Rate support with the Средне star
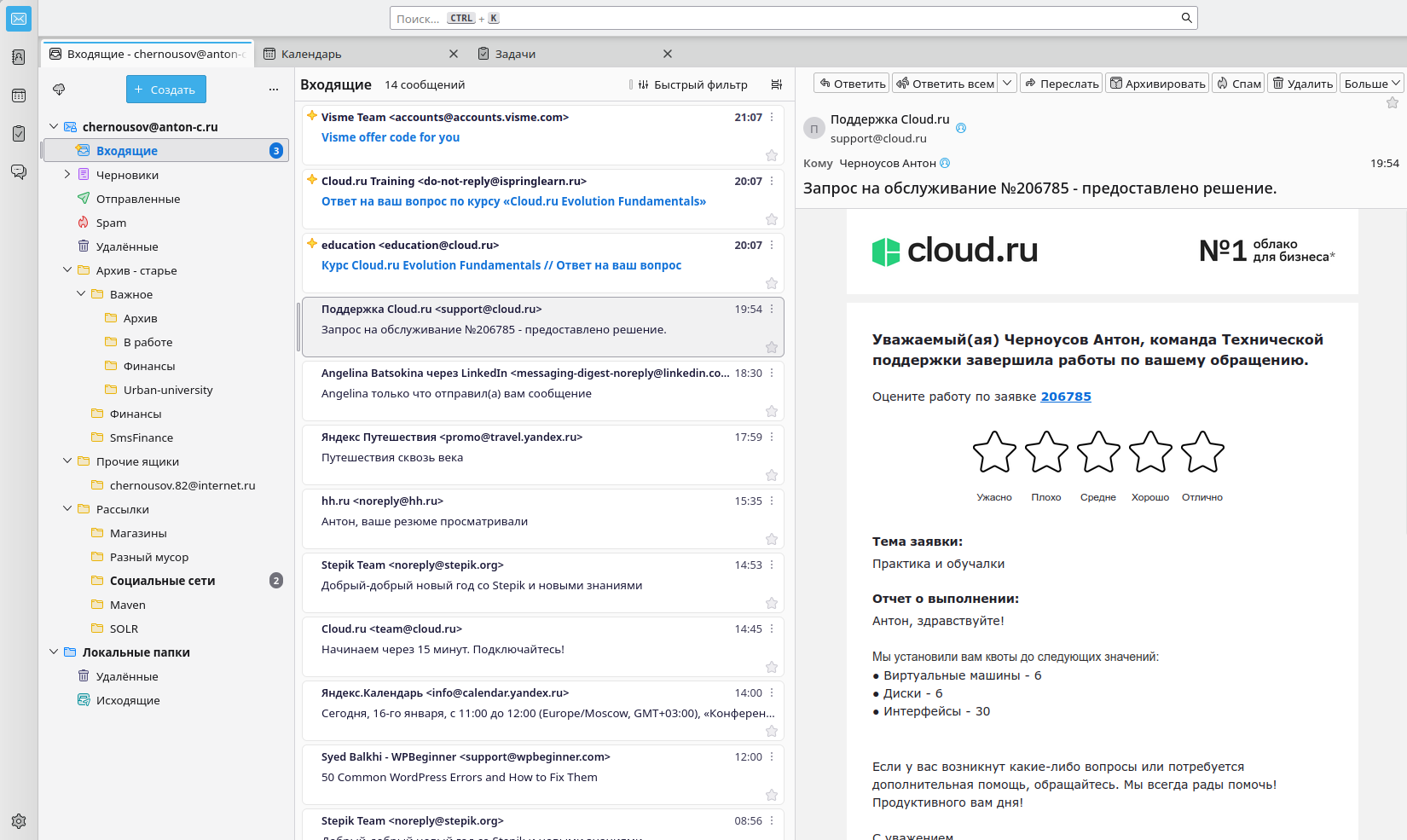1407x840 pixels. [1098, 452]
